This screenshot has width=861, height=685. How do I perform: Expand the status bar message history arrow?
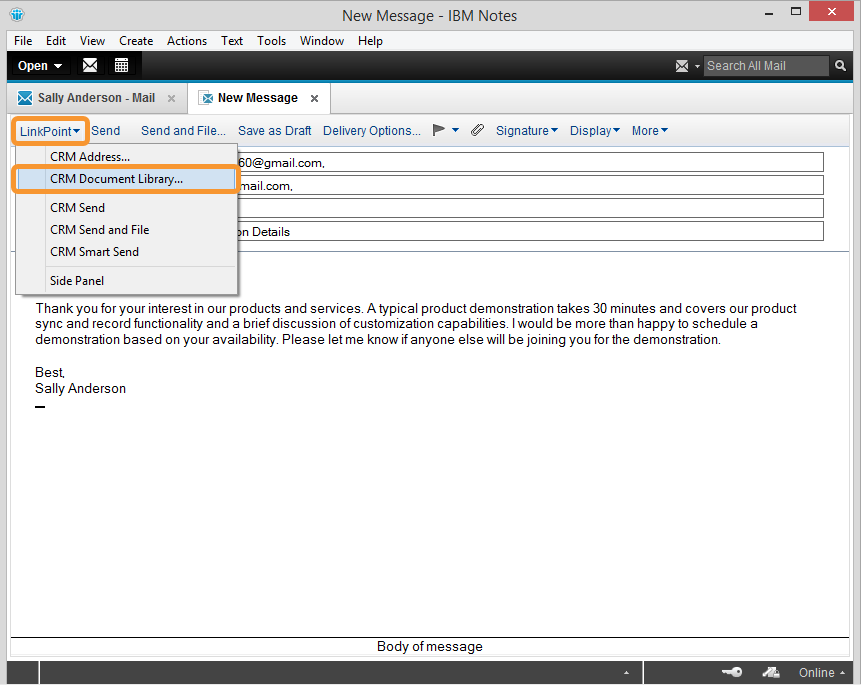coord(627,673)
